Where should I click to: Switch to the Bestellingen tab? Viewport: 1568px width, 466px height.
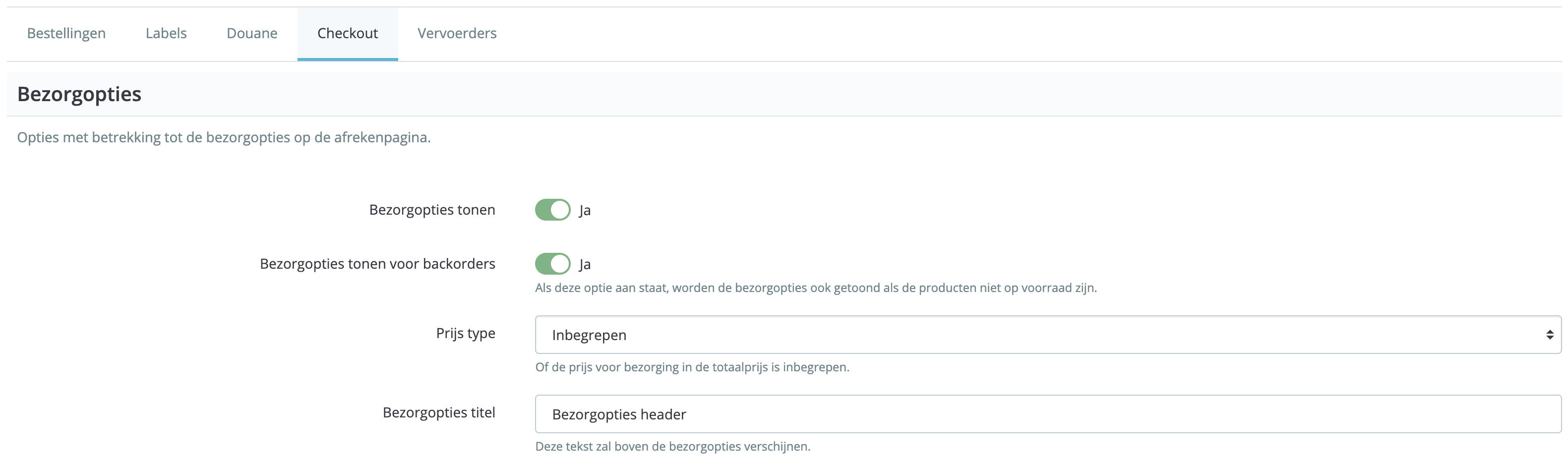click(x=66, y=33)
